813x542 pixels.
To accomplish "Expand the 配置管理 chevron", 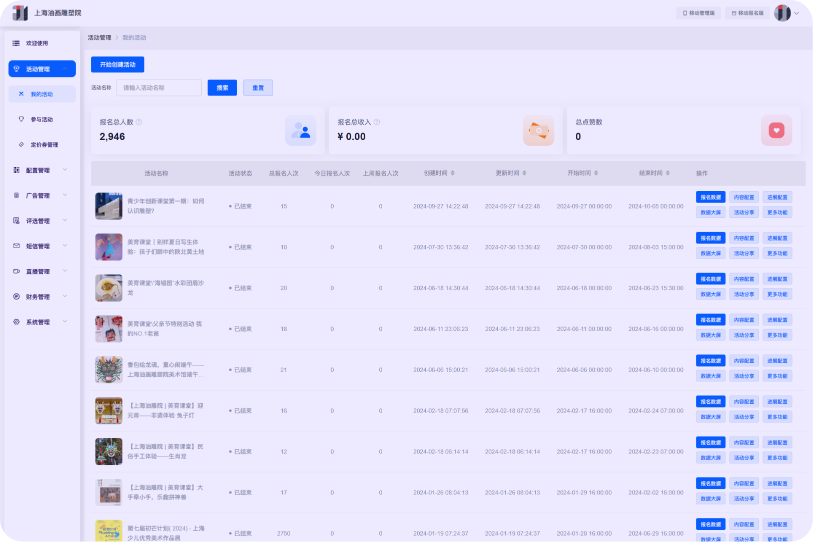I will coord(65,170).
